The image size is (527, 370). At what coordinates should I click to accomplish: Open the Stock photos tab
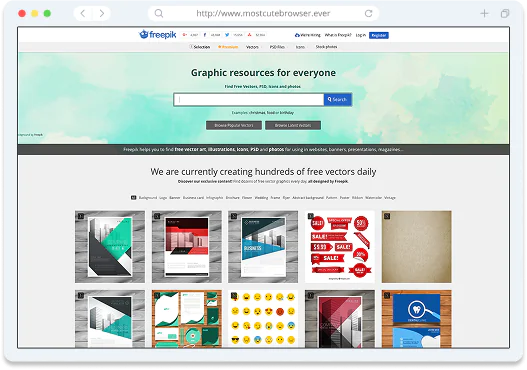(326, 47)
